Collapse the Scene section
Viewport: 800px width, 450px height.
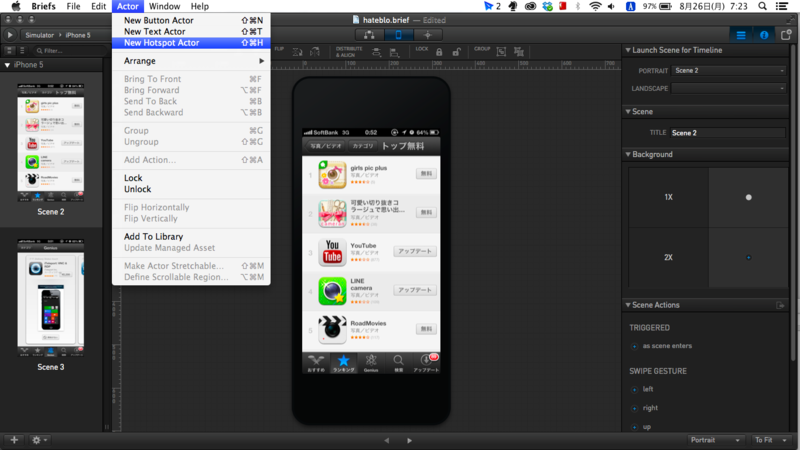pyautogui.click(x=628, y=111)
